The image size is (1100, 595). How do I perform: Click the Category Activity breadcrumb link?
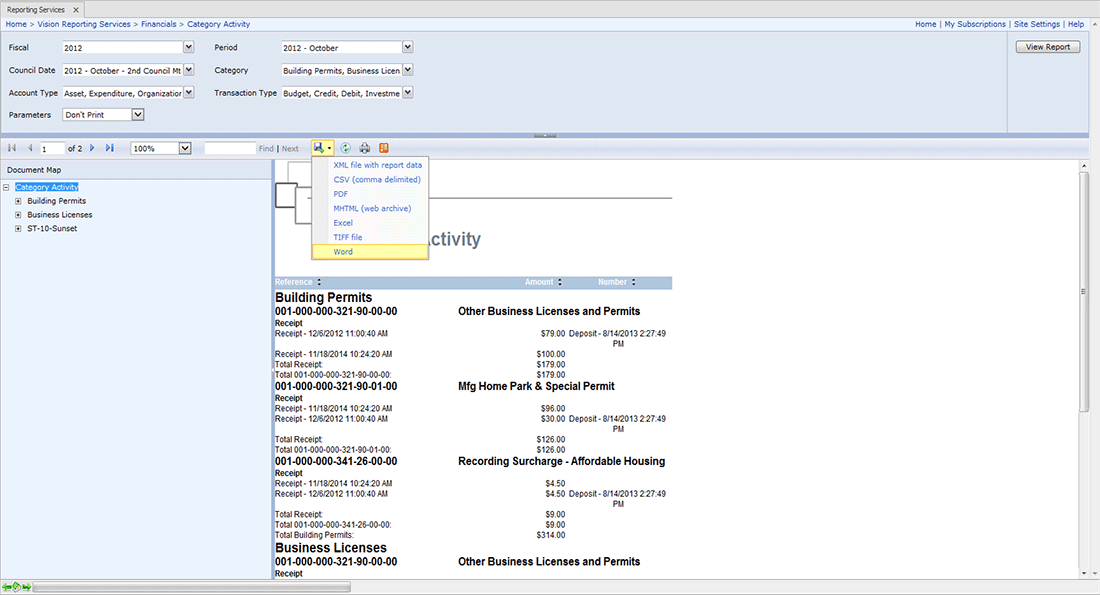[x=218, y=24]
